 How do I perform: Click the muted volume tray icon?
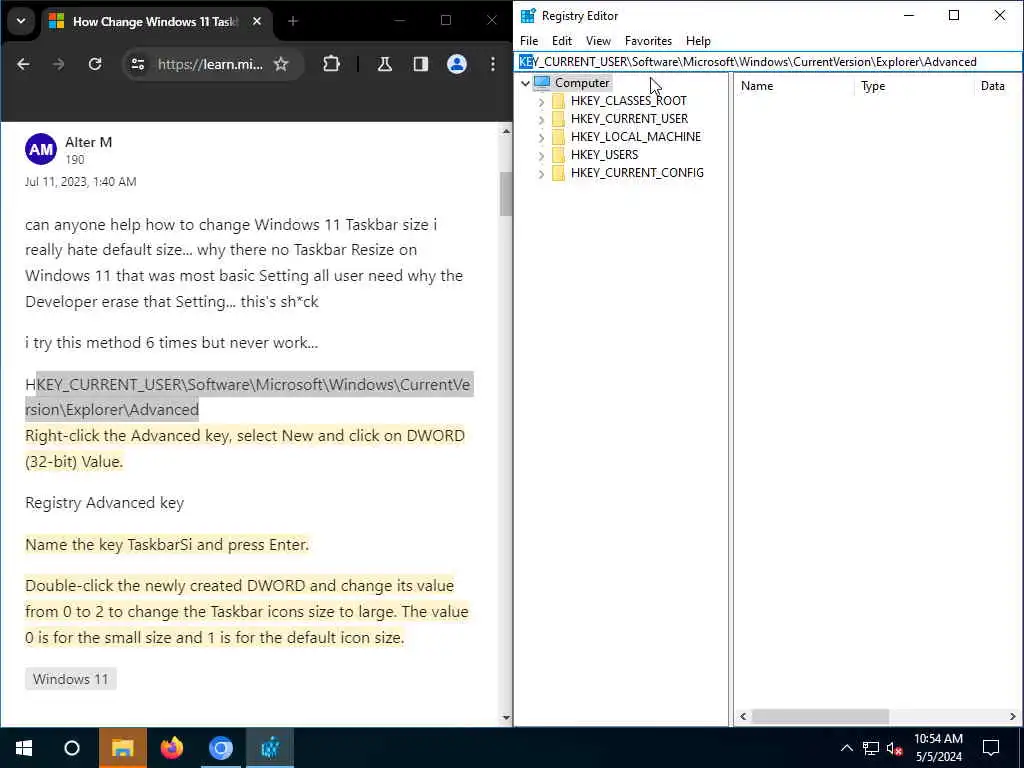[x=895, y=748]
